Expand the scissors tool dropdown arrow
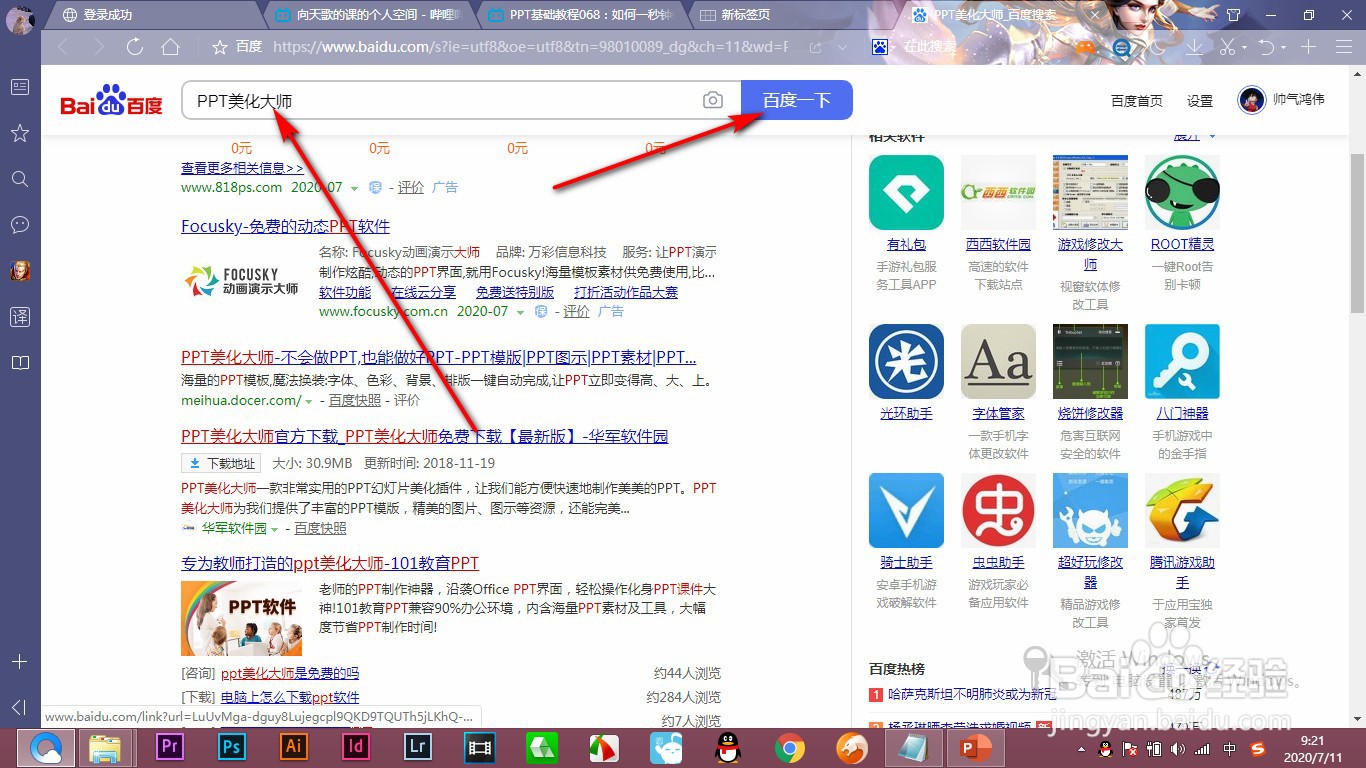Image resolution: width=1366 pixels, height=768 pixels. point(1244,48)
